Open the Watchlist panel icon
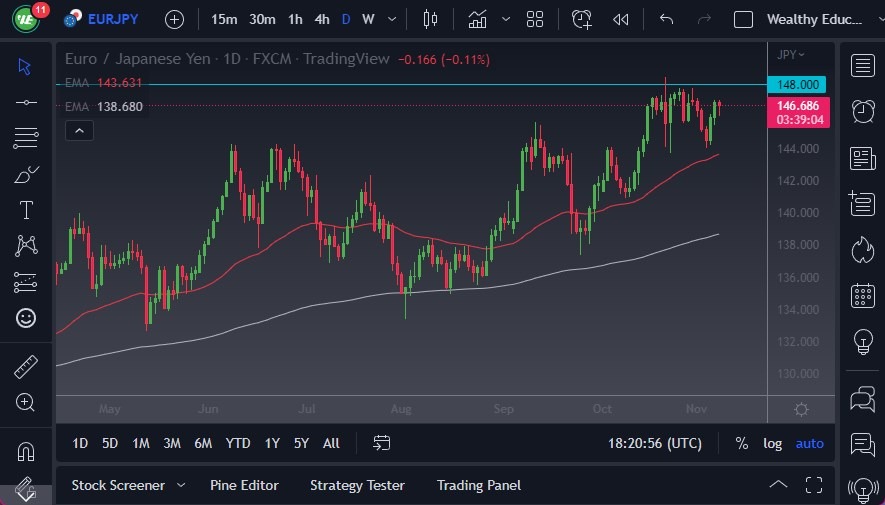The height and width of the screenshot is (505, 885). (x=862, y=66)
